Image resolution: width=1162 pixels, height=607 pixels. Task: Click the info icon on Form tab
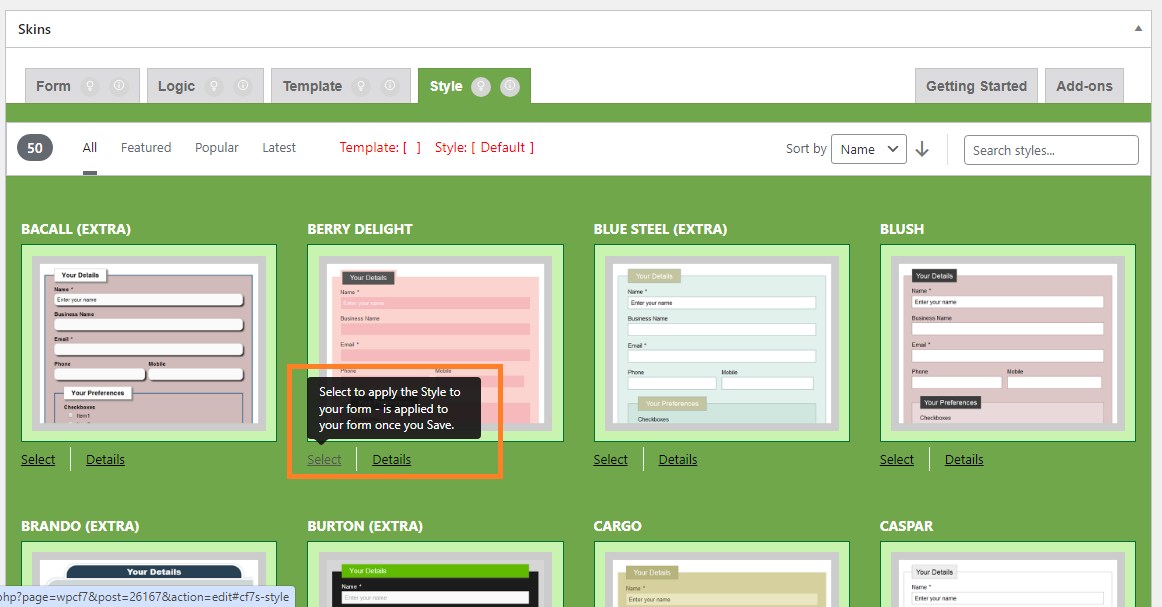[118, 86]
